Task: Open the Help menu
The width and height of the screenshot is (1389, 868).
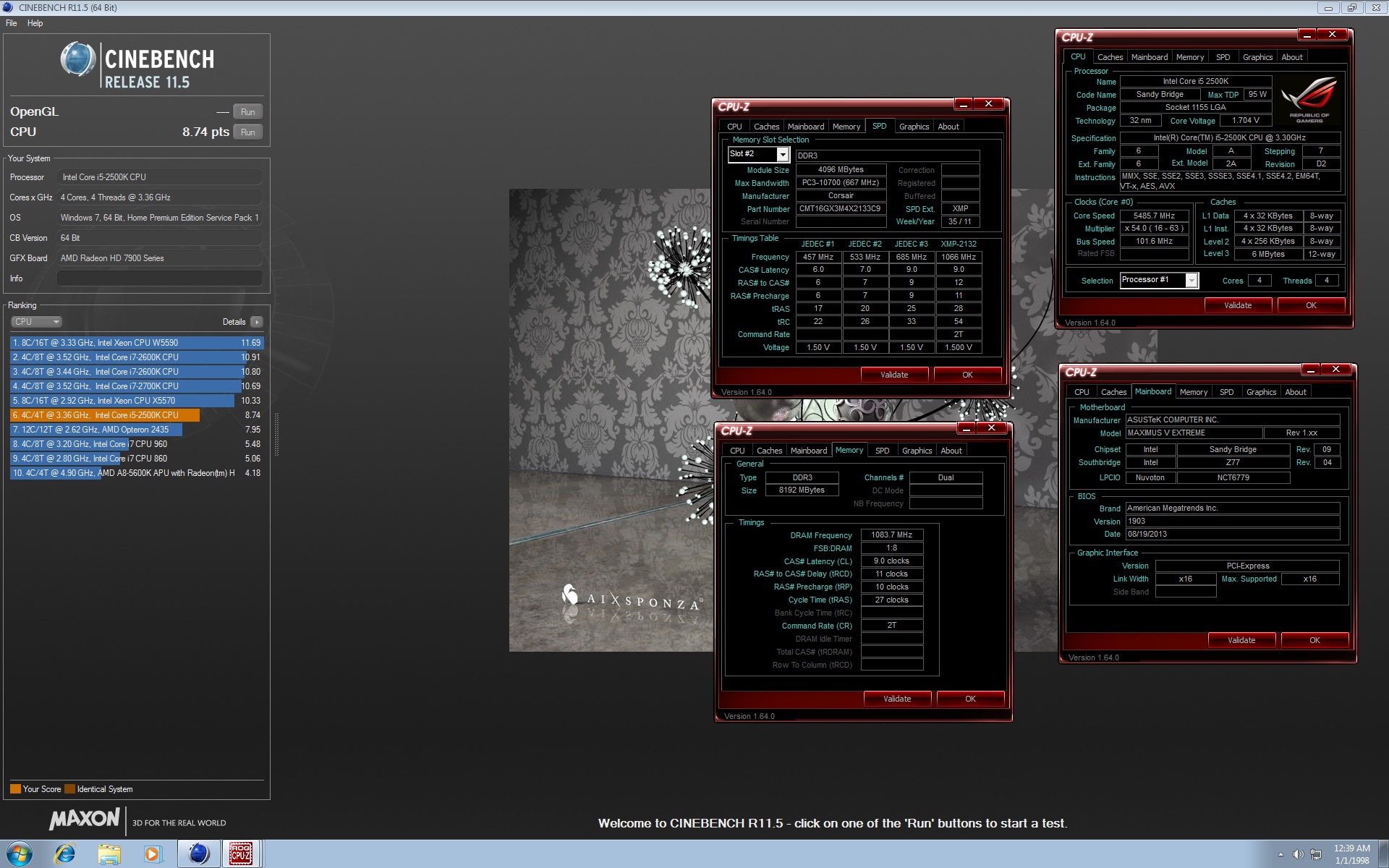Action: 35,23
